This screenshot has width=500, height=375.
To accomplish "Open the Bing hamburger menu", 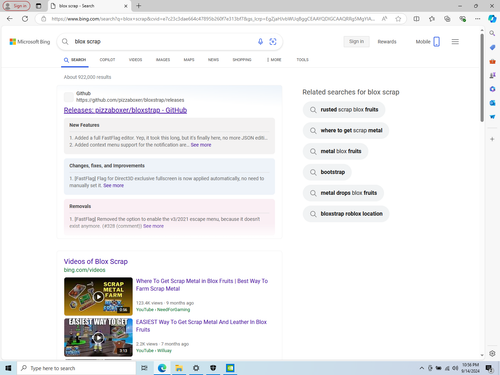I will pos(455,42).
